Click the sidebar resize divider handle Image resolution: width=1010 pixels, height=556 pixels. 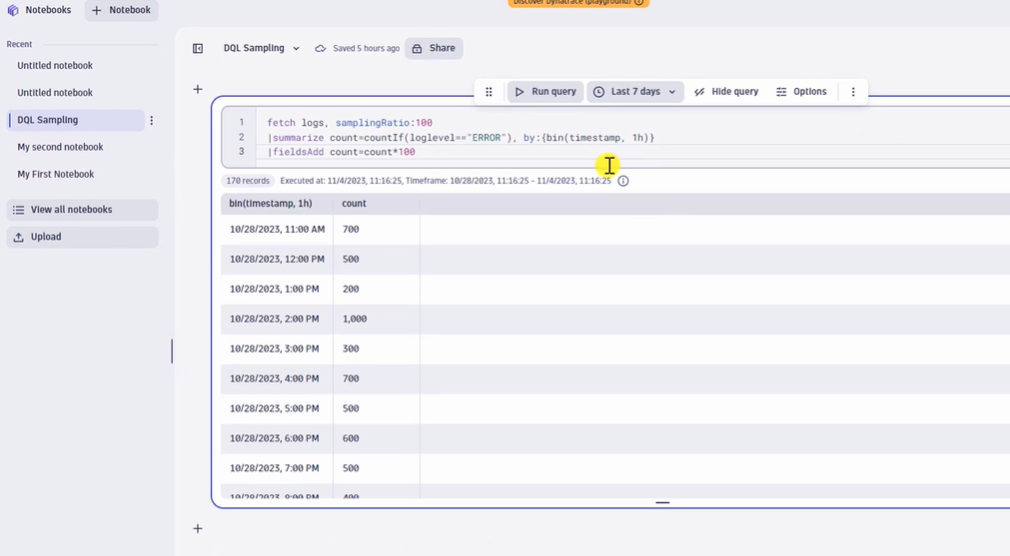(x=172, y=351)
